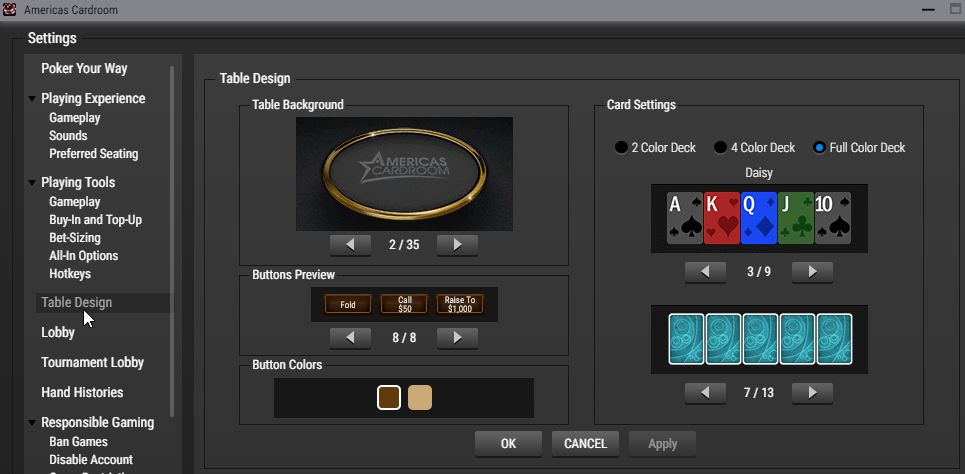Confirm settings with OK button
This screenshot has width=965, height=474.
point(508,444)
